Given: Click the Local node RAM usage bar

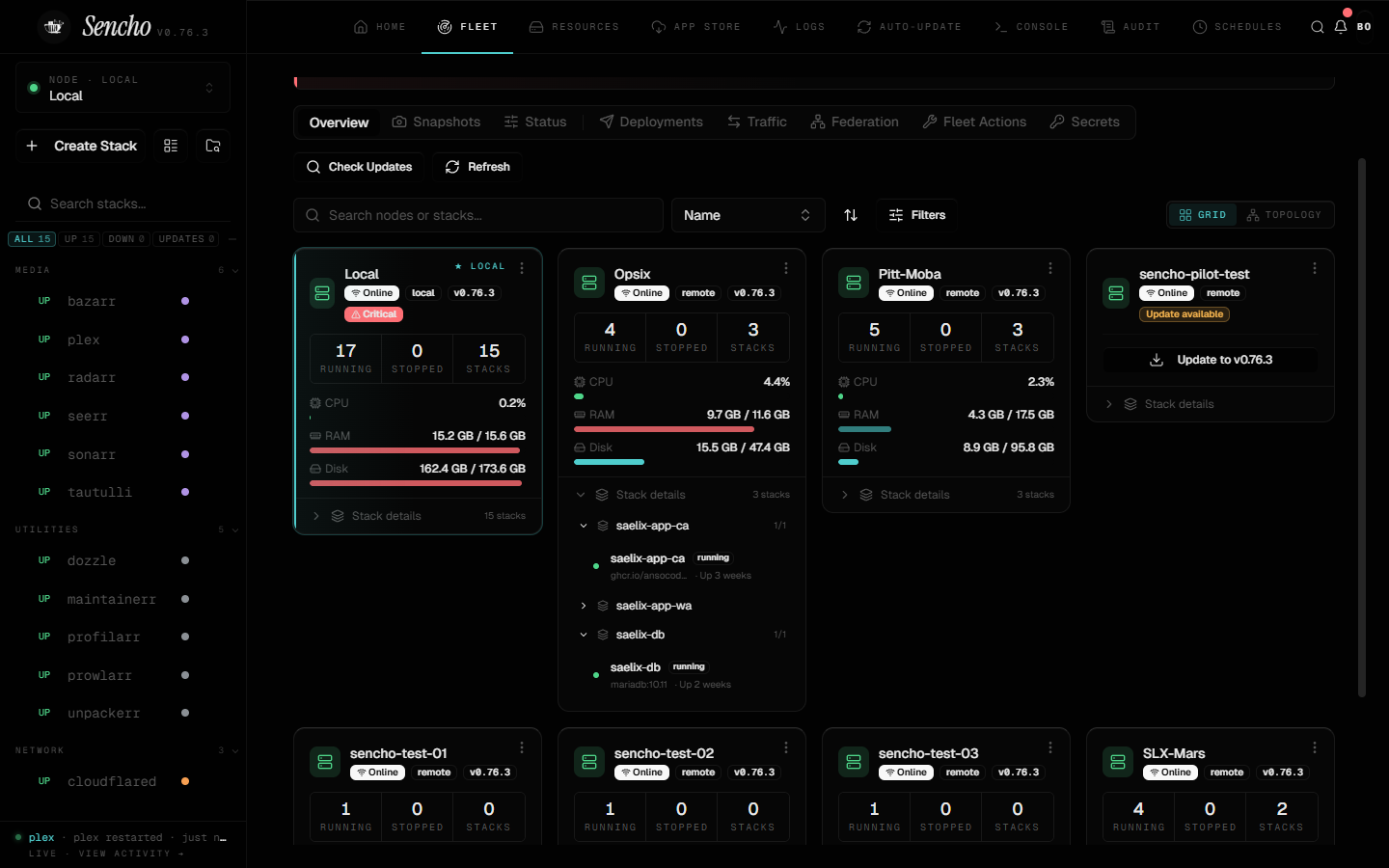Looking at the screenshot, I should coord(415,450).
